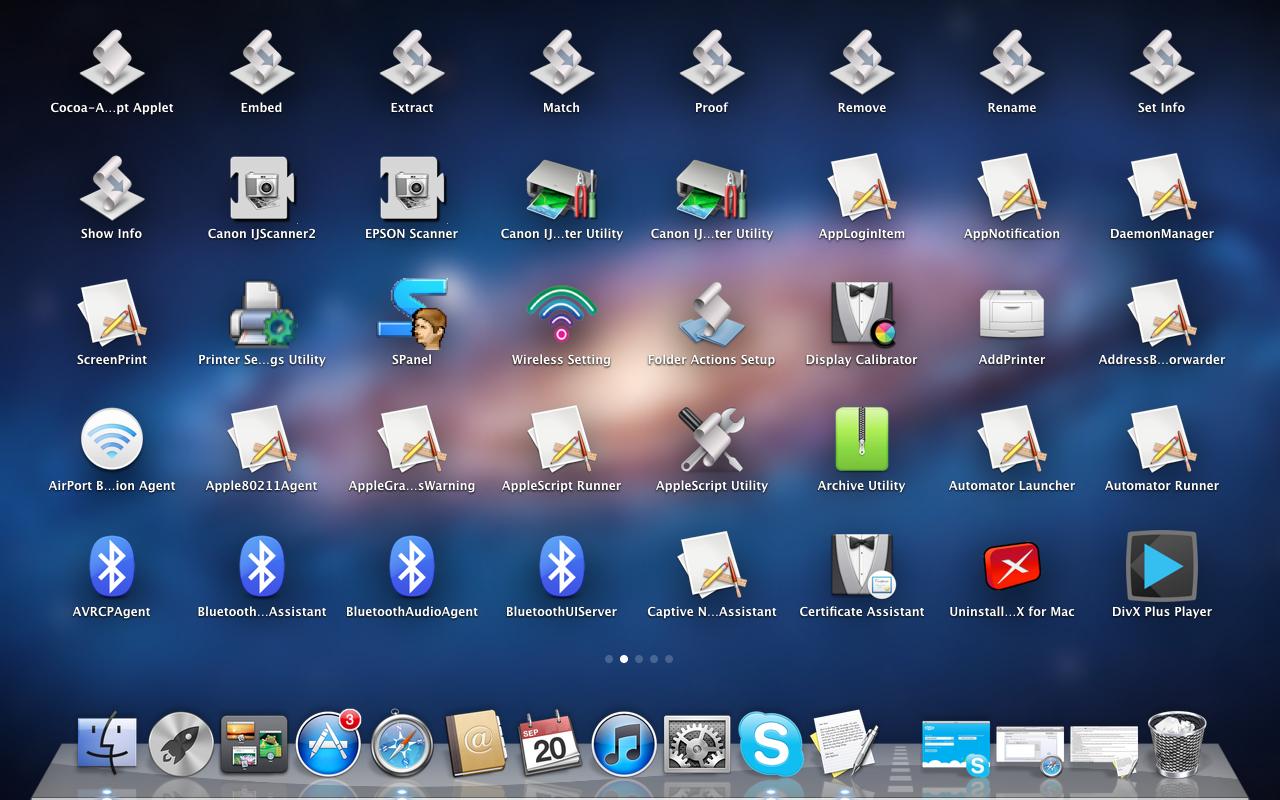The image size is (1280, 800).
Task: Restore the minimized TextEdit document window
Action: coord(1104,750)
